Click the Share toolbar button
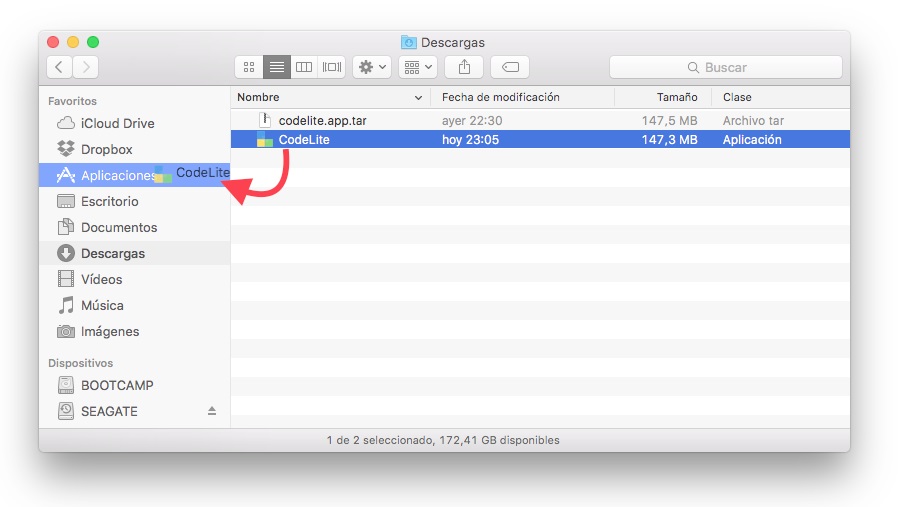The height and width of the screenshot is (507, 905). tap(464, 67)
